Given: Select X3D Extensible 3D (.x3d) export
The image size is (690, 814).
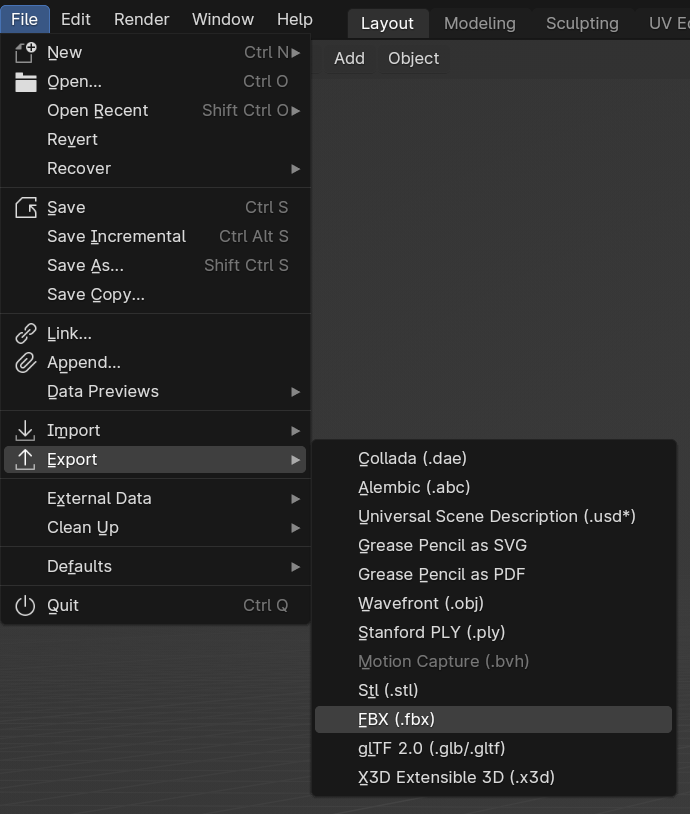Looking at the screenshot, I should point(493,778).
